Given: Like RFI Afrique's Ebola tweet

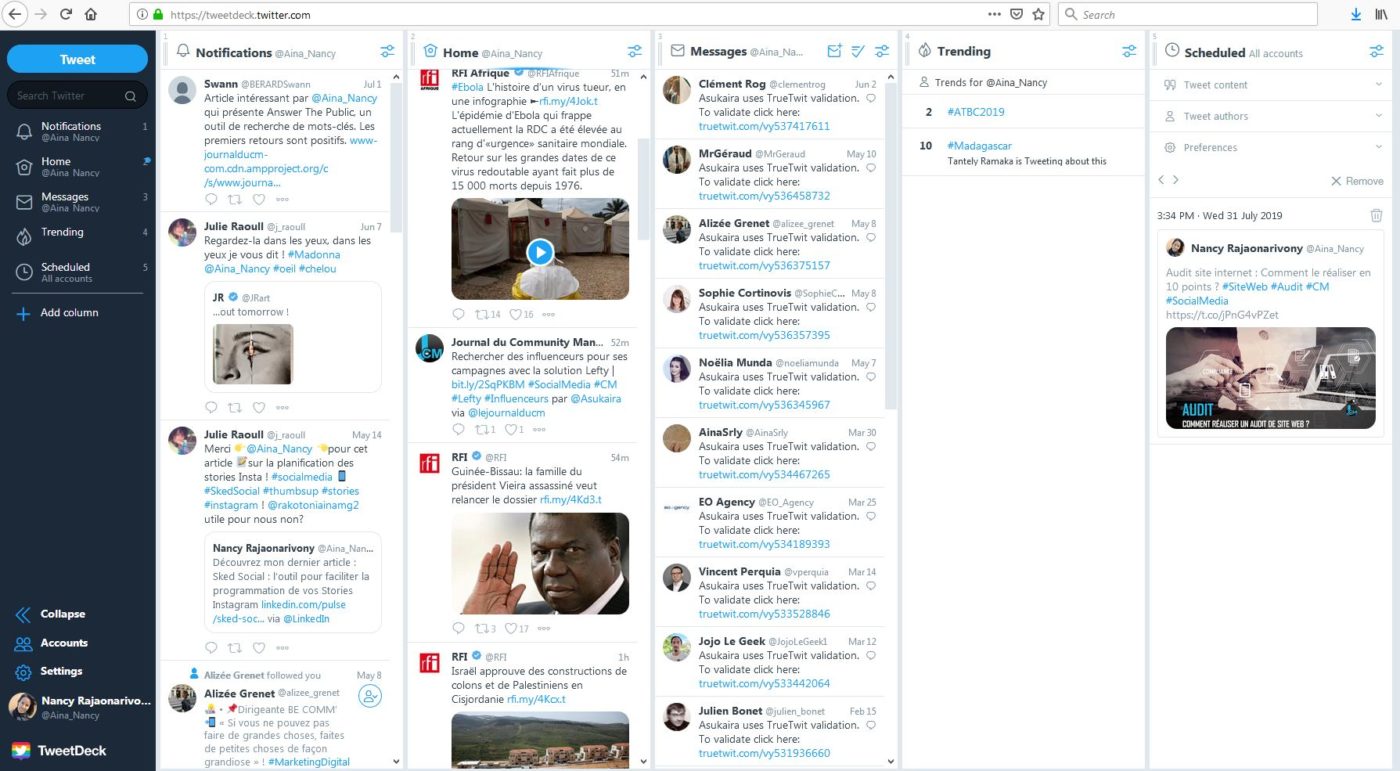Looking at the screenshot, I should click(x=516, y=314).
